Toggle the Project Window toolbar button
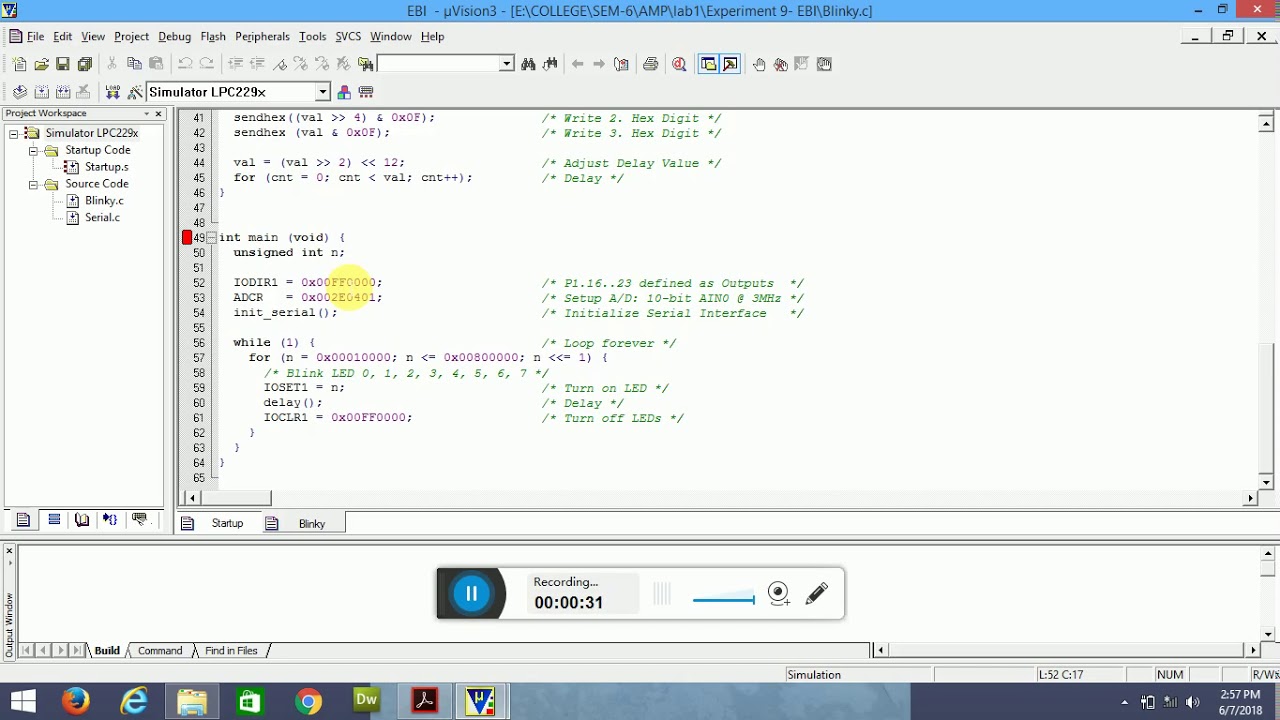This screenshot has width=1280, height=720. (709, 64)
